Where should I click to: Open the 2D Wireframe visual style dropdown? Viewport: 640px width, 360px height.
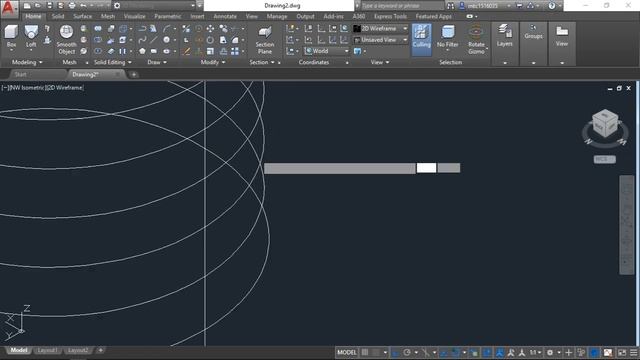pos(380,29)
